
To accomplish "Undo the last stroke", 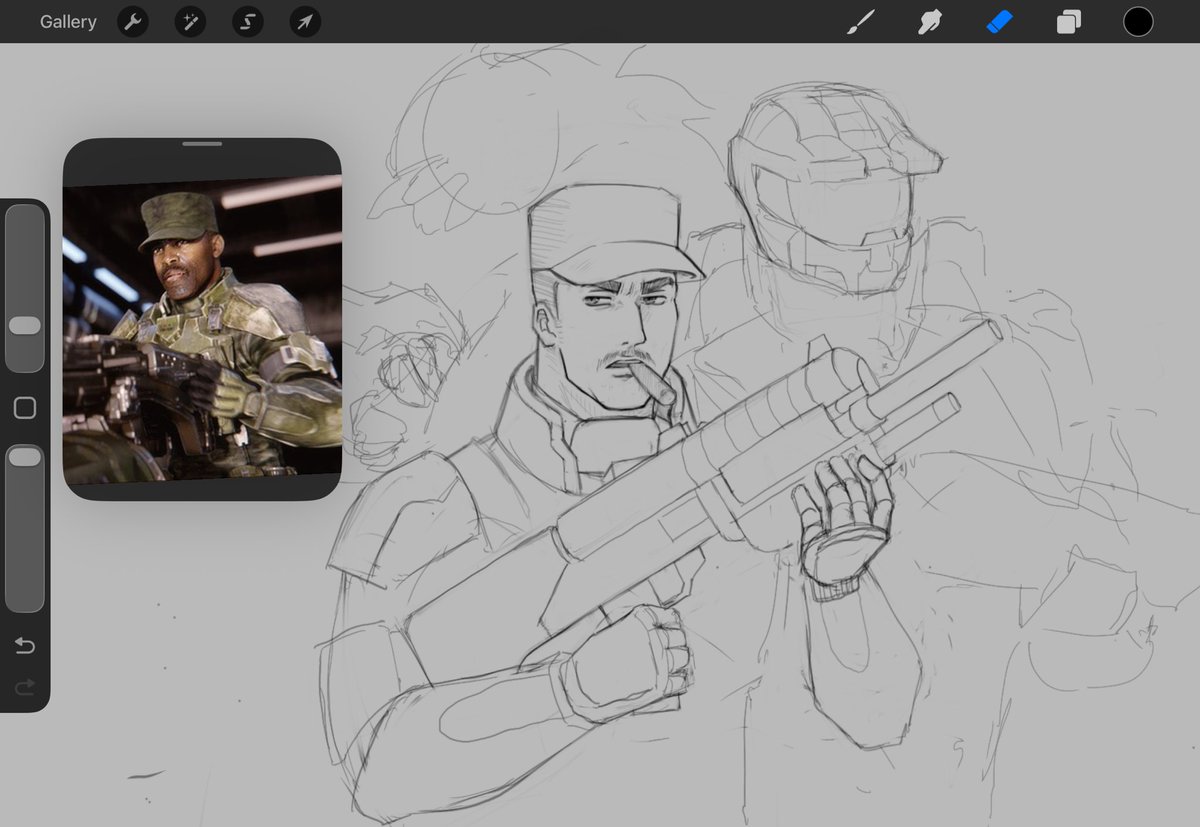I will point(25,646).
